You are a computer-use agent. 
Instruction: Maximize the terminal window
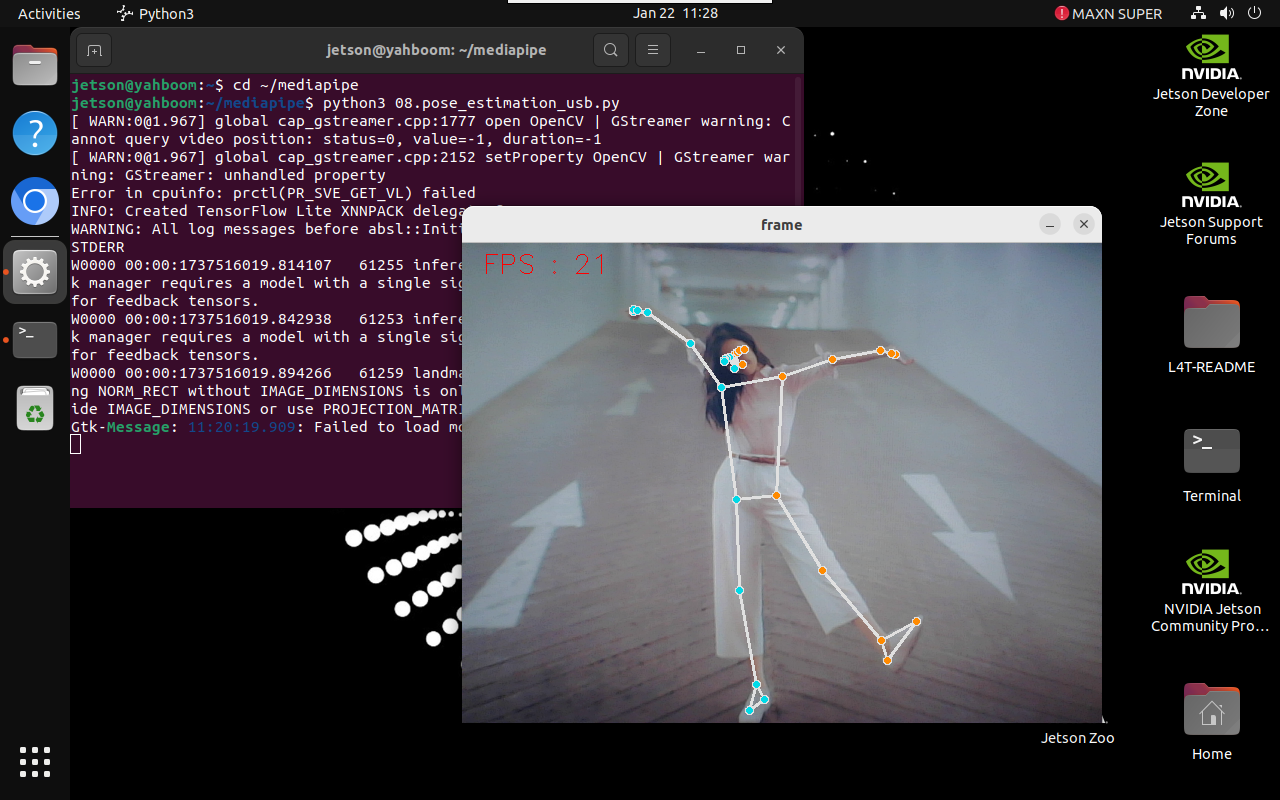pyautogui.click(x=741, y=50)
